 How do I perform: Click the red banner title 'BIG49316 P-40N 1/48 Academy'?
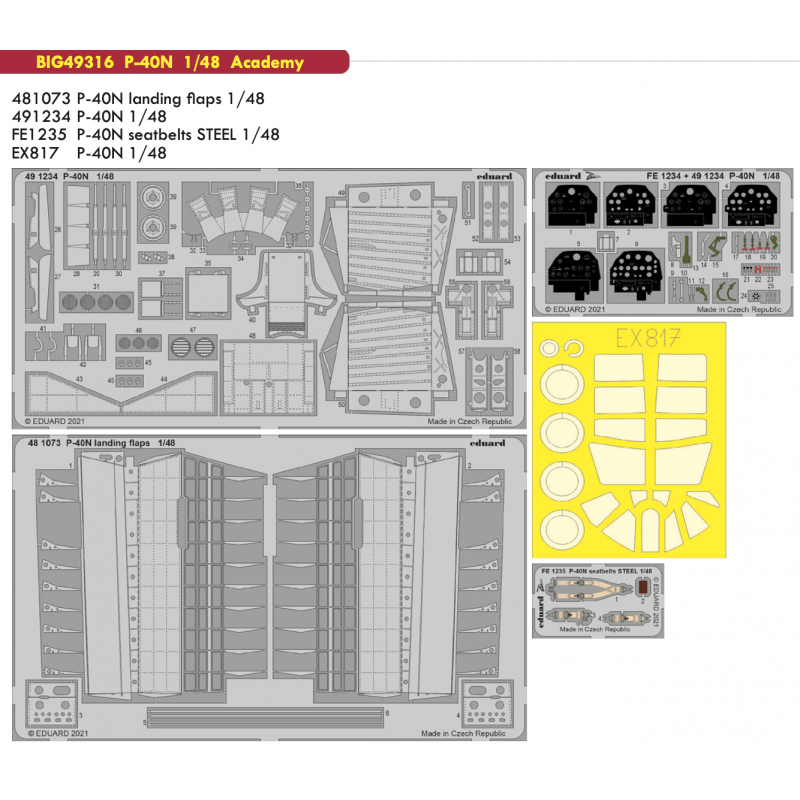(169, 62)
